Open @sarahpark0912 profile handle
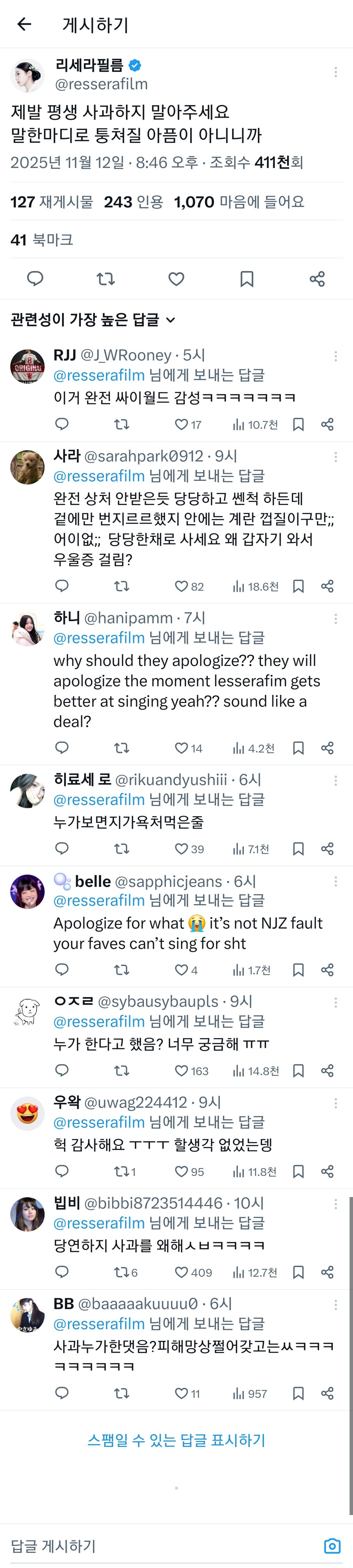 144,456
